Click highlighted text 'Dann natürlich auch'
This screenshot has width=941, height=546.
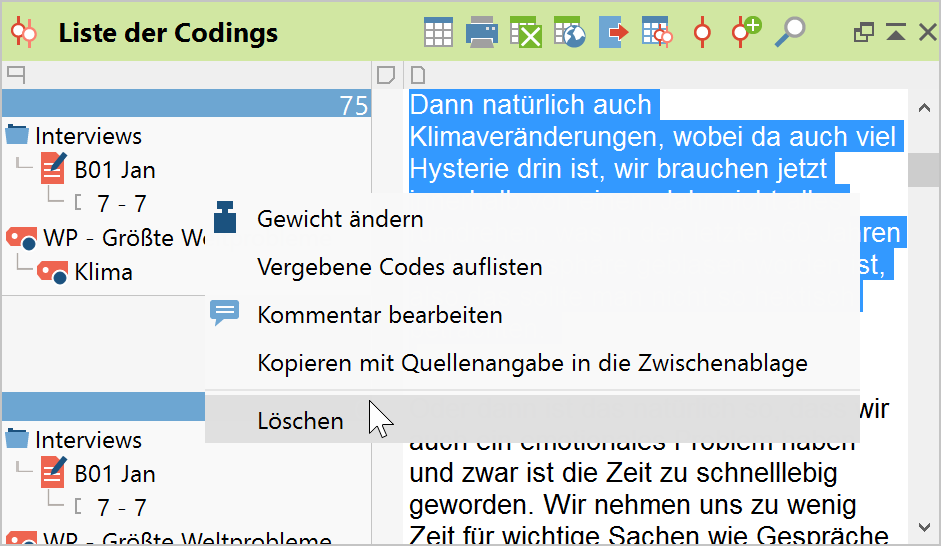531,104
